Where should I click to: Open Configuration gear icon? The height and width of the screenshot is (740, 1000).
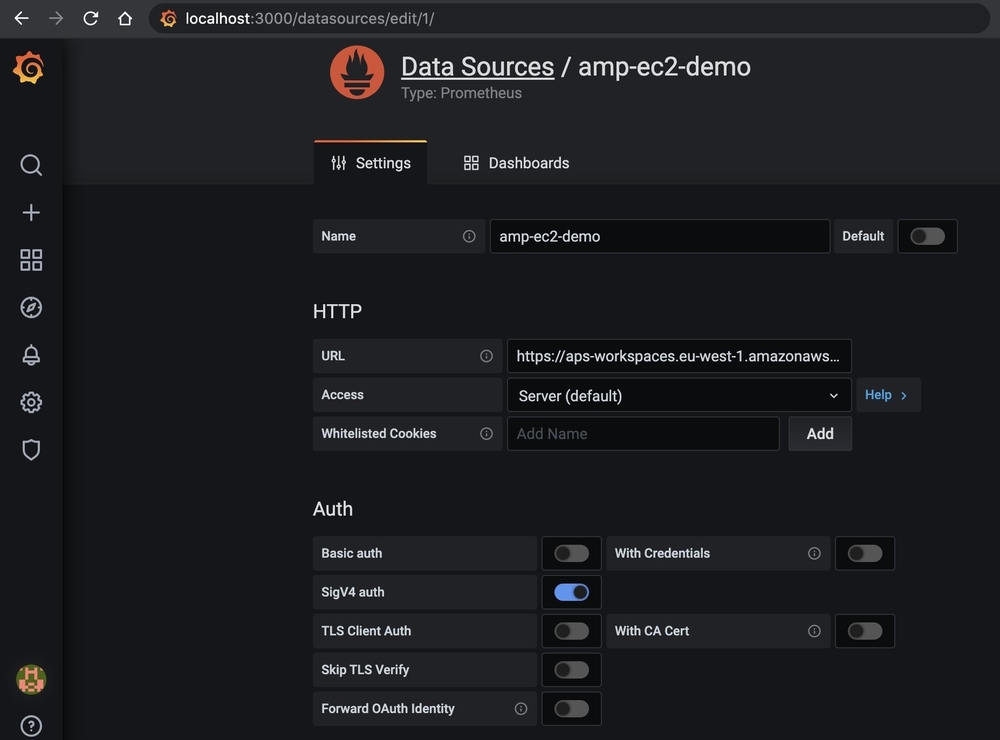(x=31, y=403)
